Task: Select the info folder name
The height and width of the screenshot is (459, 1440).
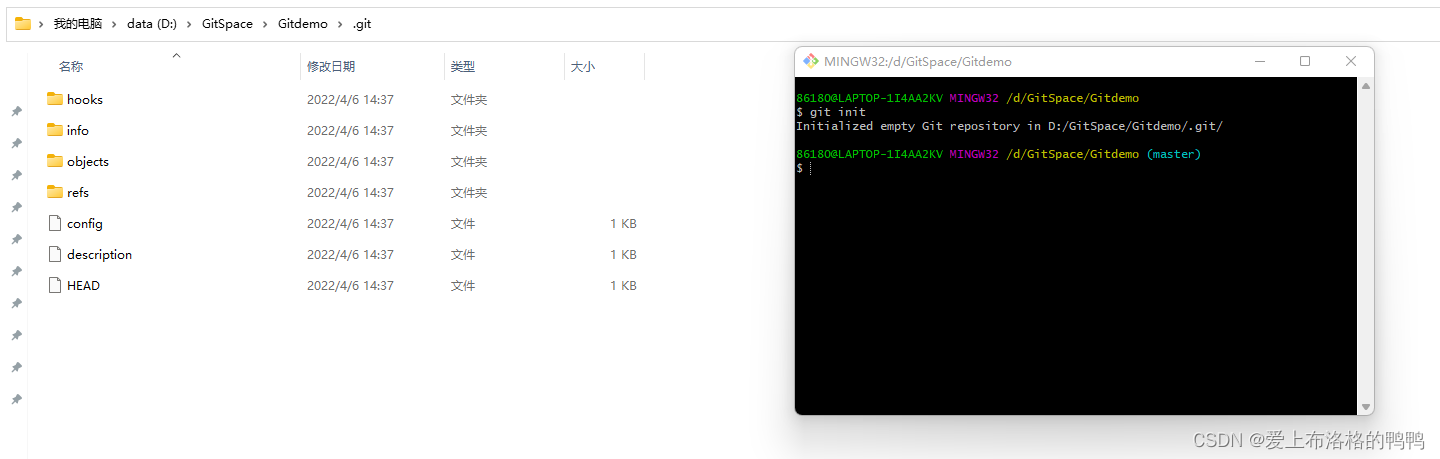Action: pos(78,130)
